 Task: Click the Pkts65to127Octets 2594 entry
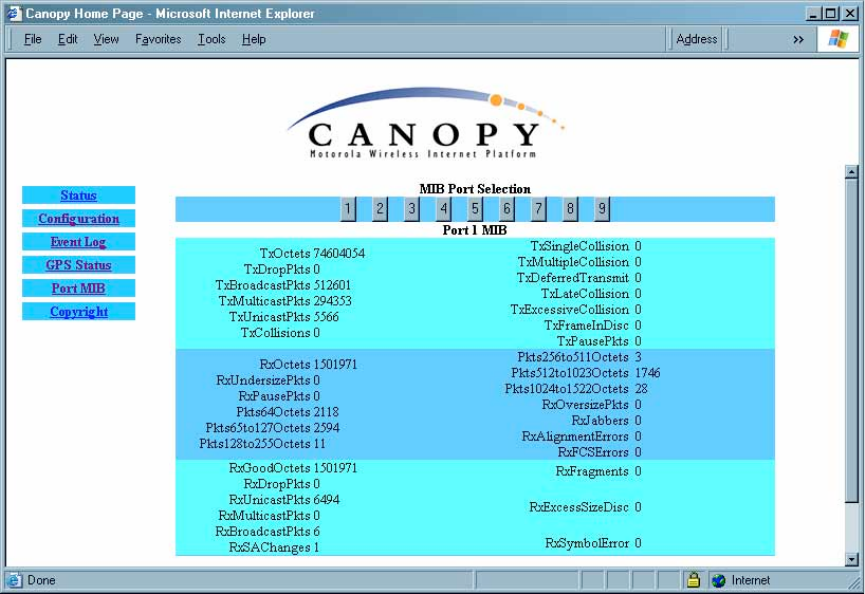(x=273, y=428)
